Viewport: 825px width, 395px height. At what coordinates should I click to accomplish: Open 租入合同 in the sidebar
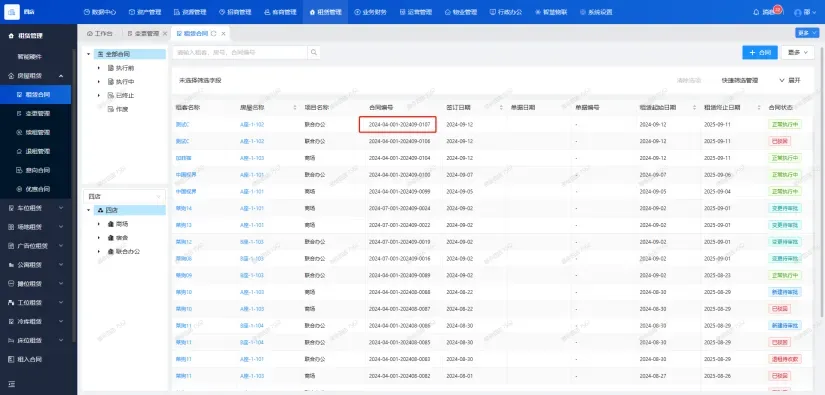(x=35, y=359)
